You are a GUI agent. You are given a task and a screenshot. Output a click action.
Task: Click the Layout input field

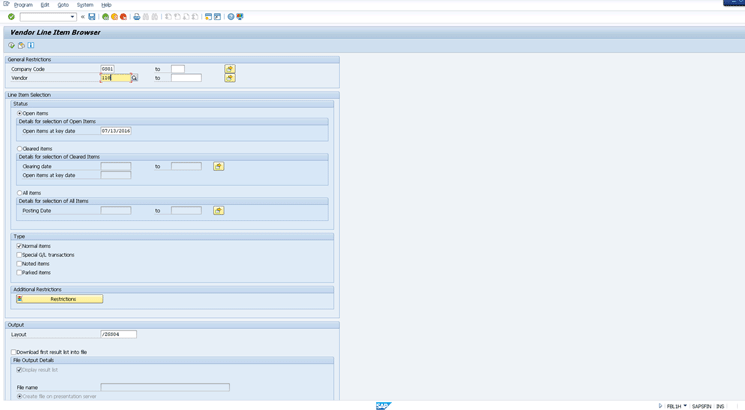pos(118,334)
